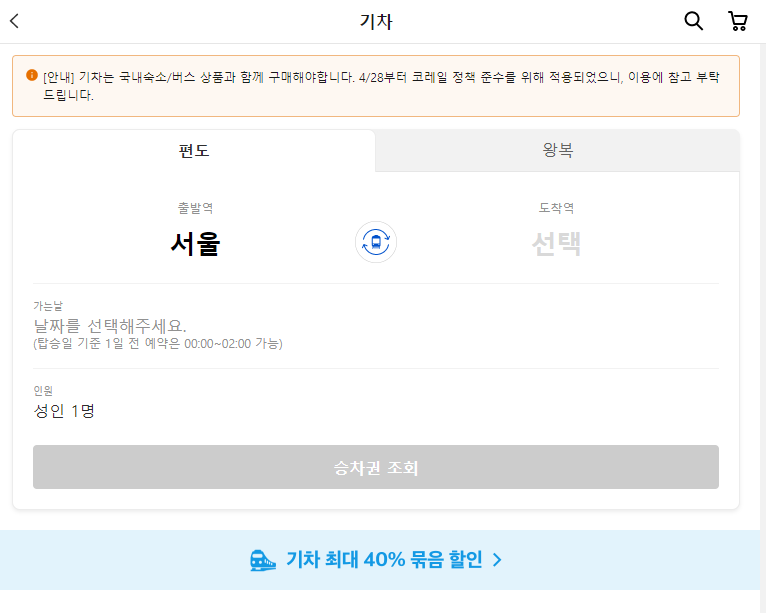766x613 pixels.
Task: Click the 도착역 label
Action: pos(556,208)
